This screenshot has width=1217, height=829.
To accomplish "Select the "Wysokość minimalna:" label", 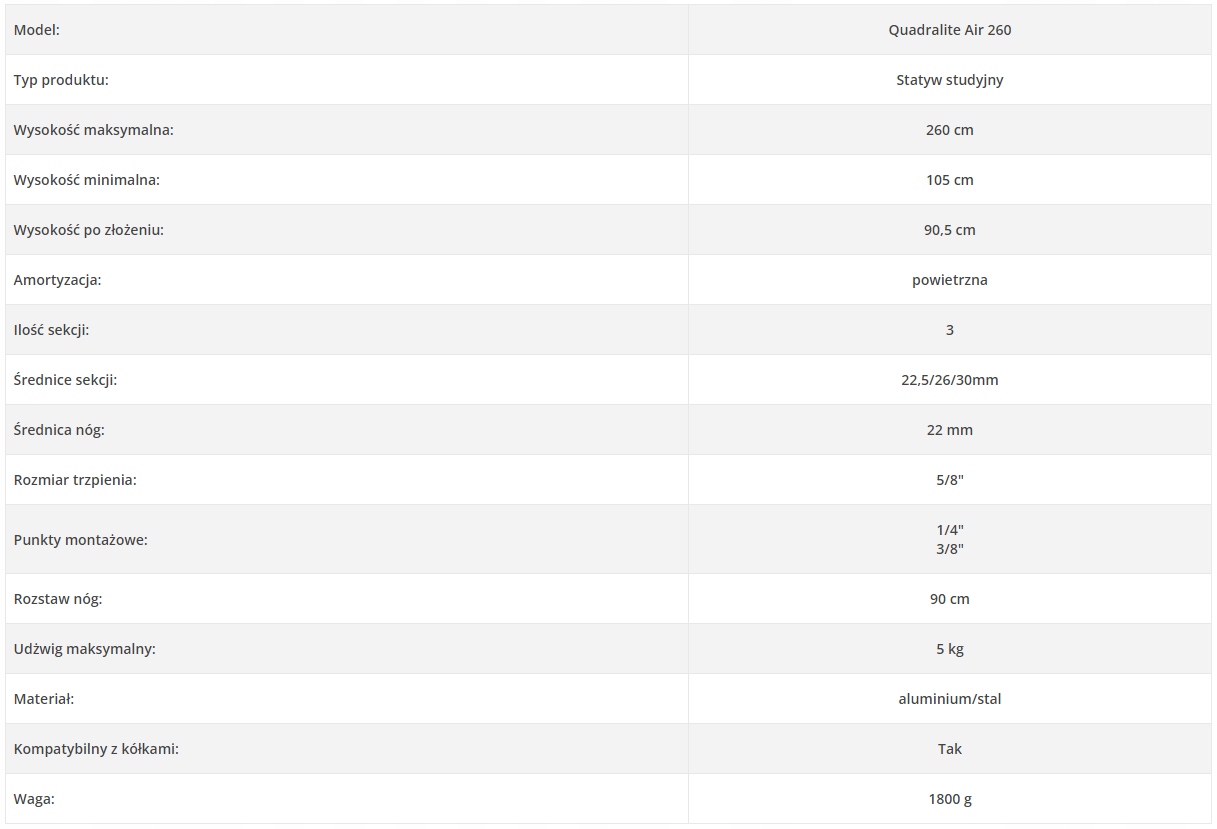I will (x=87, y=180).
